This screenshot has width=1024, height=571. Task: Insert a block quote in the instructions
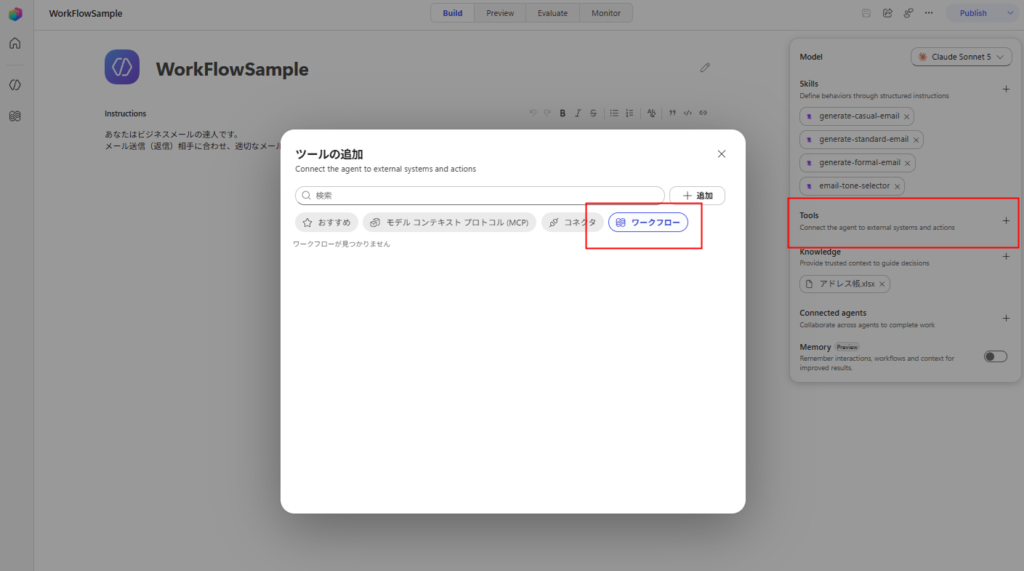click(x=672, y=113)
